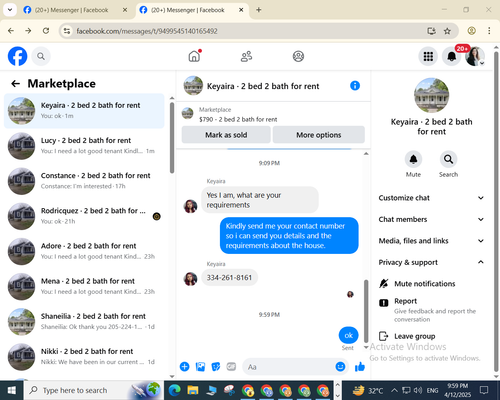This screenshot has height=400, width=500.
Task: Collapse the Privacy & support section
Action: (x=431, y=262)
